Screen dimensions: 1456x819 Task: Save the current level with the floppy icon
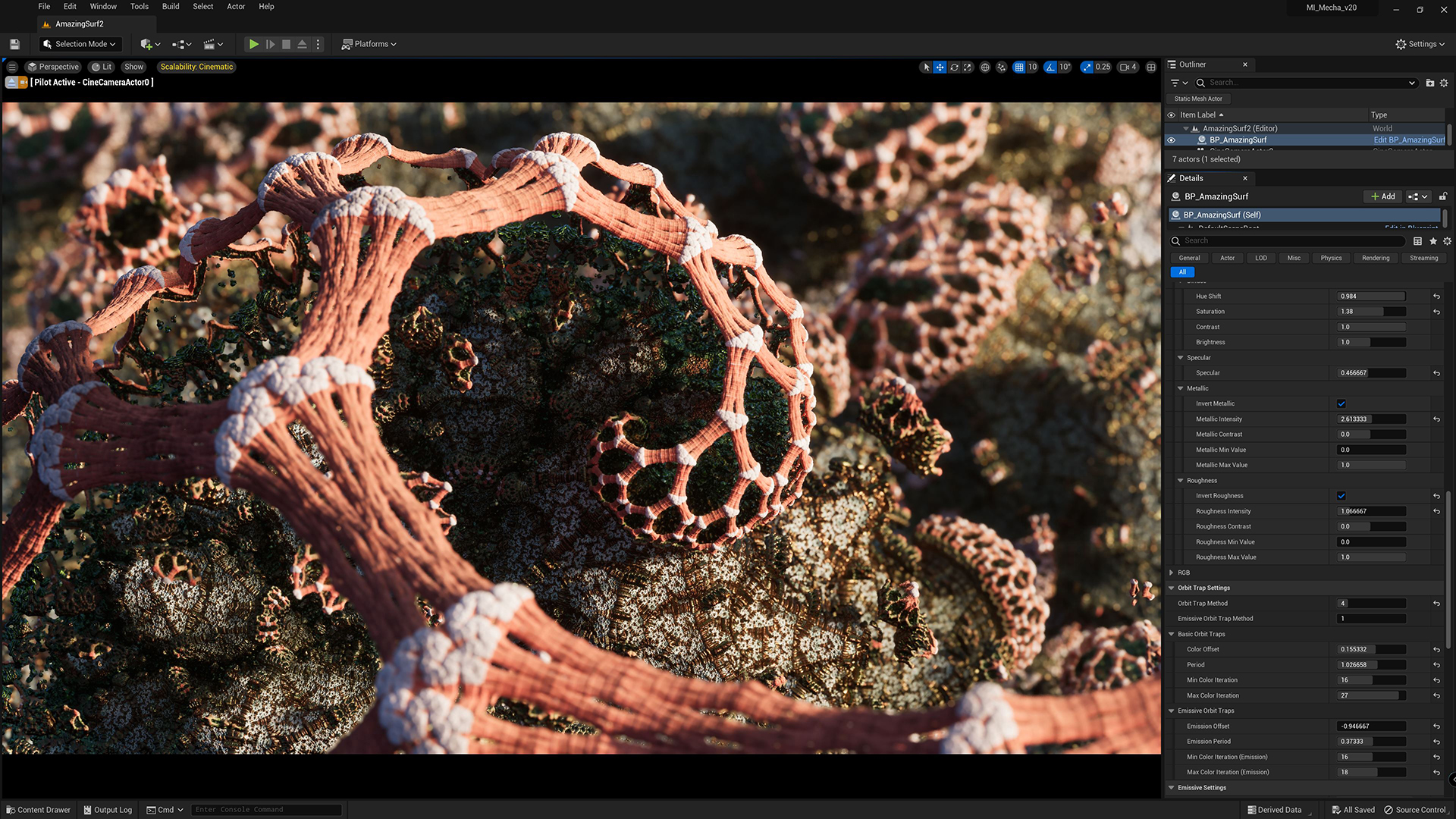click(x=14, y=44)
